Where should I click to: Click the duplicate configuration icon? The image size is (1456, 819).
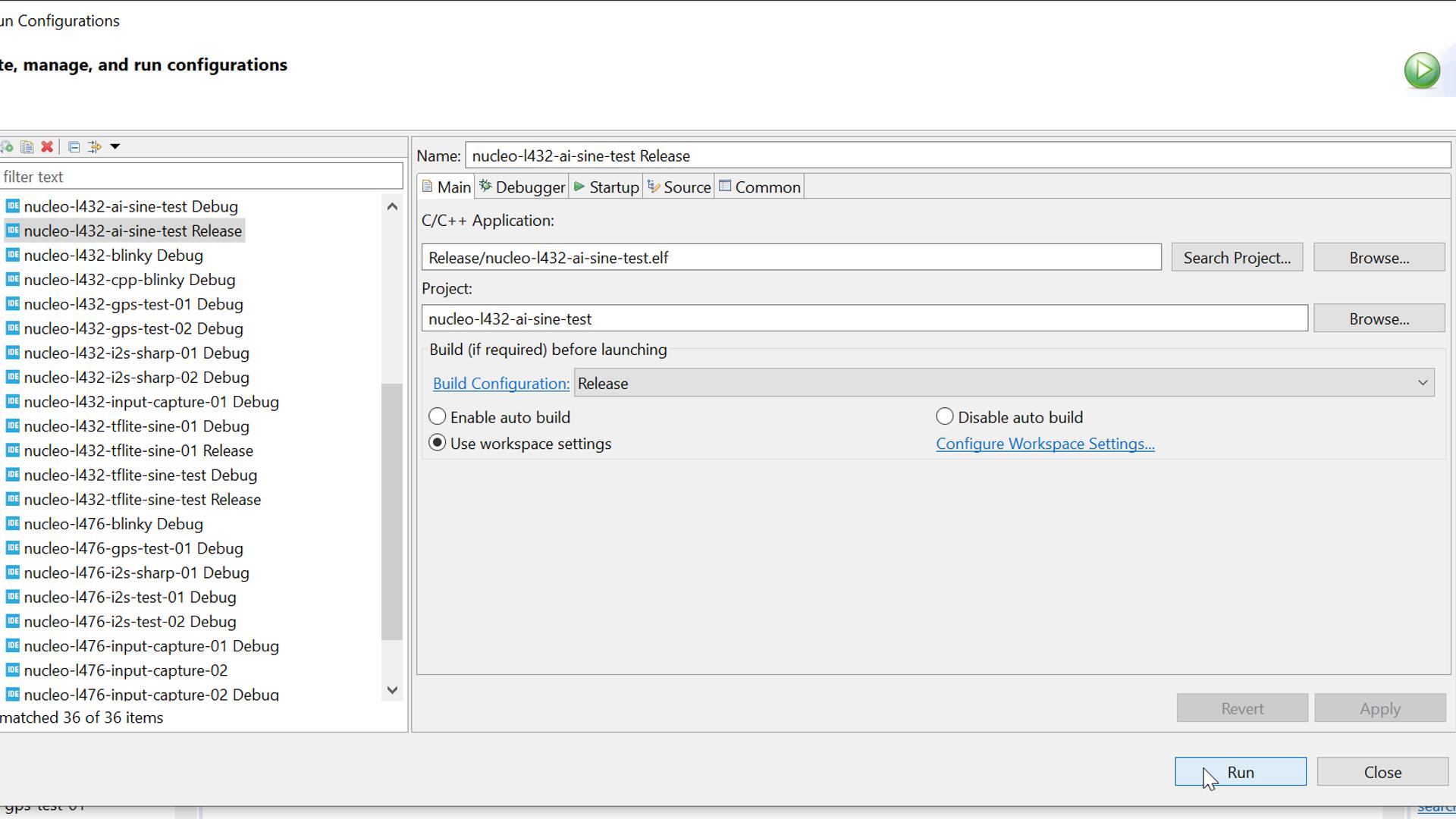(27, 147)
